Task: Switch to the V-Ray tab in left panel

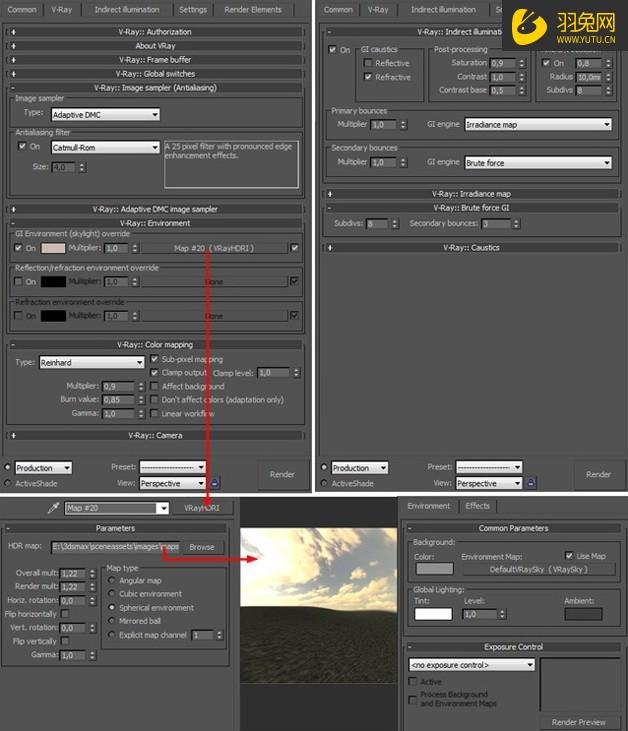Action: coord(62,9)
